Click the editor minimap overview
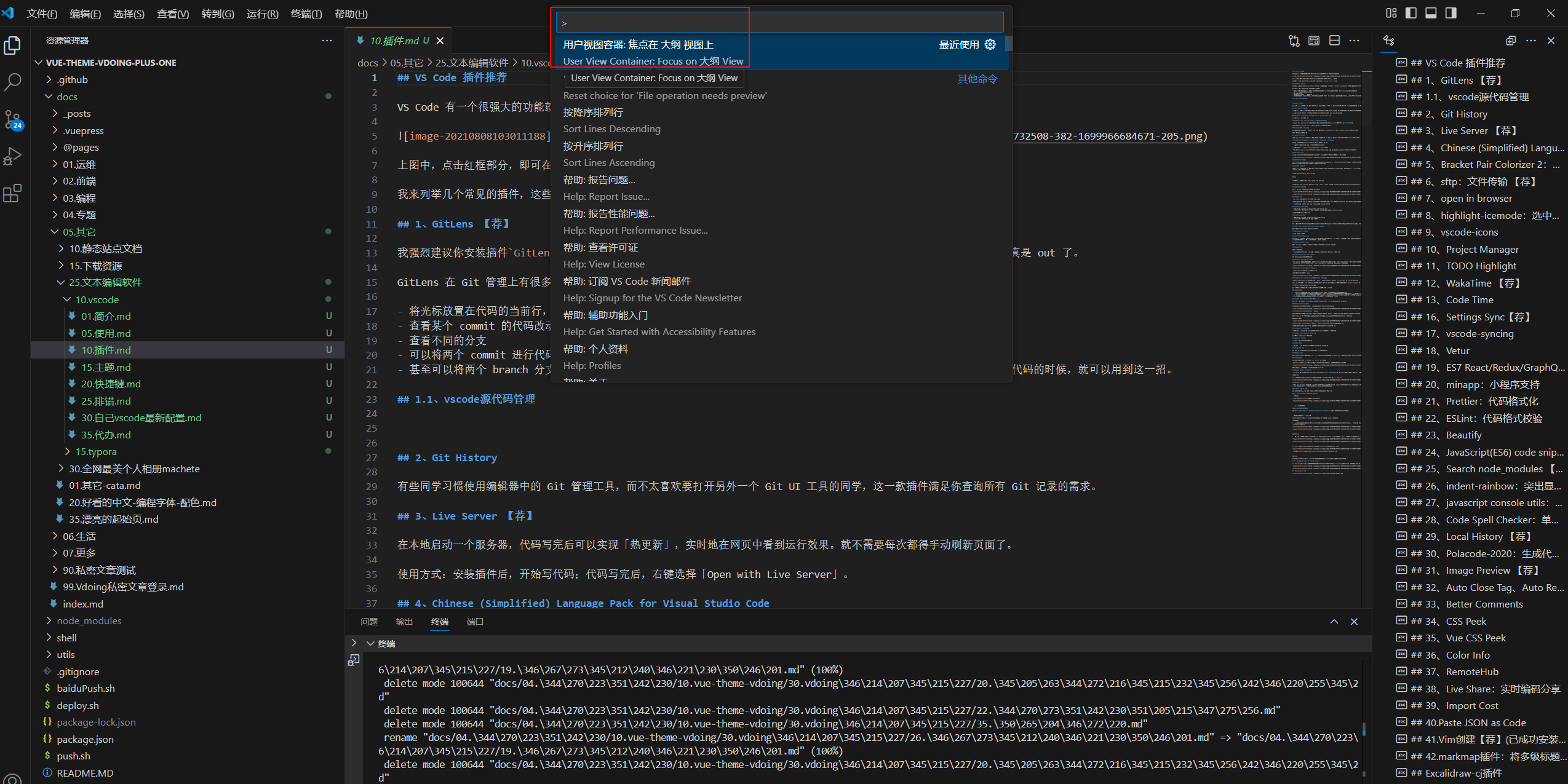 click(1326, 274)
